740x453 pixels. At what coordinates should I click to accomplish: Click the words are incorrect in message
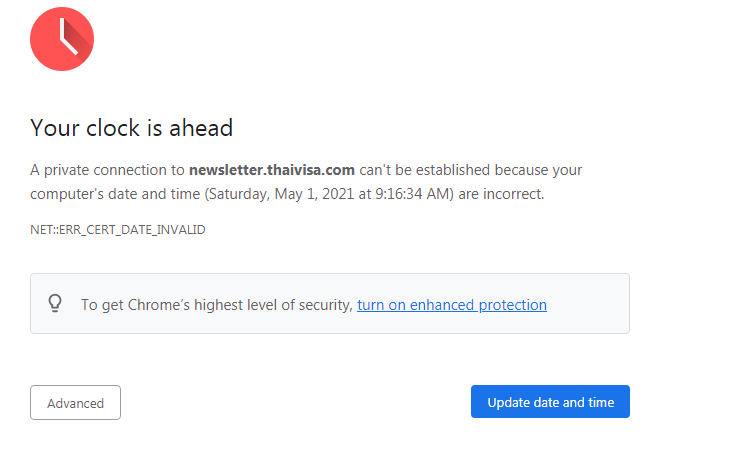501,194
